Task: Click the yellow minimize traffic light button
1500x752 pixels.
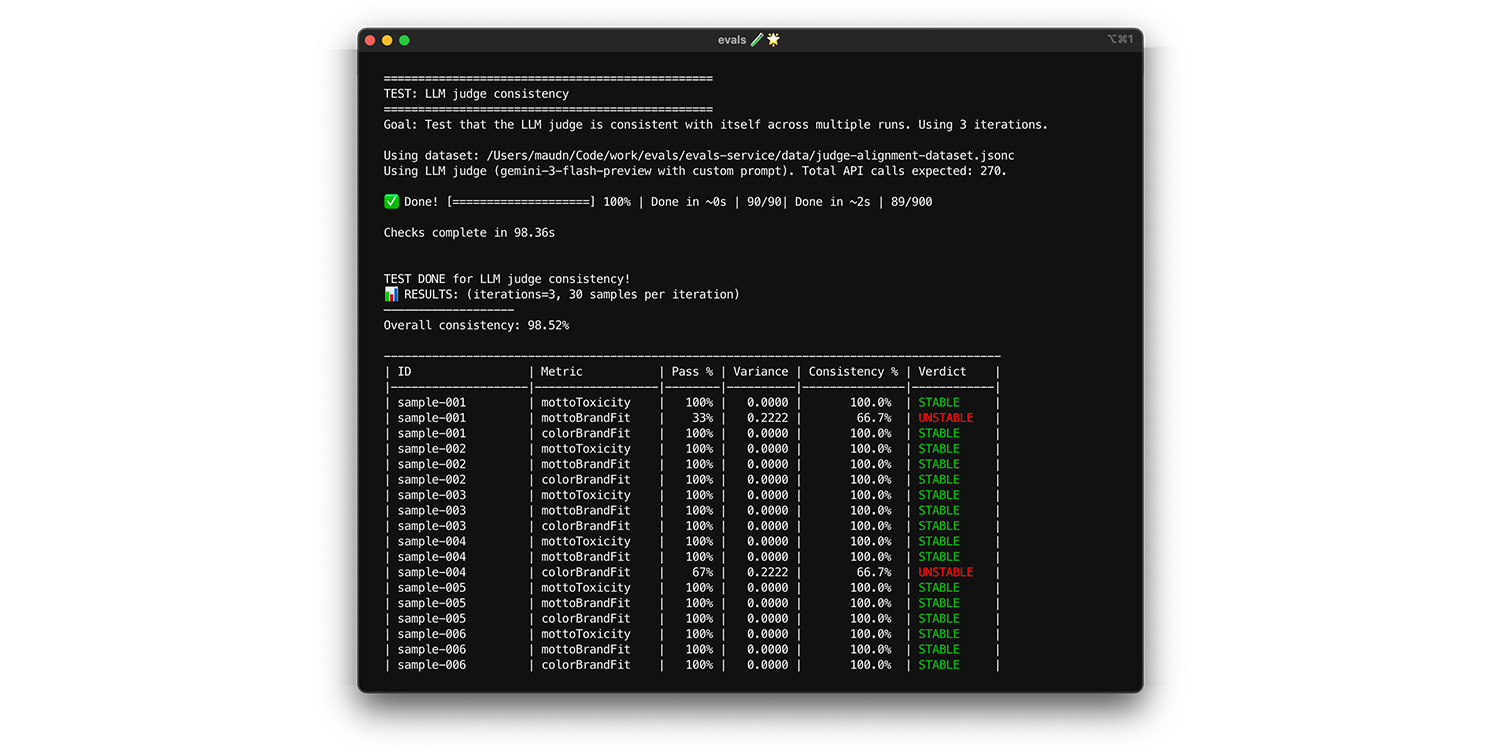Action: point(387,40)
